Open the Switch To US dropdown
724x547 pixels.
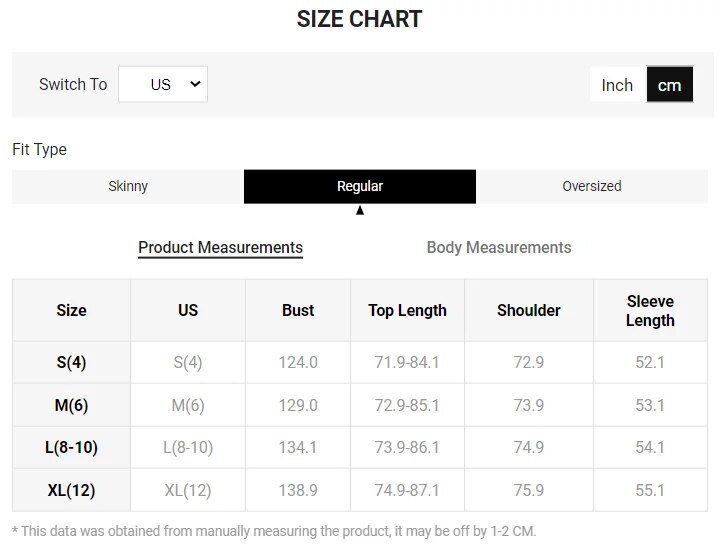[x=163, y=84]
